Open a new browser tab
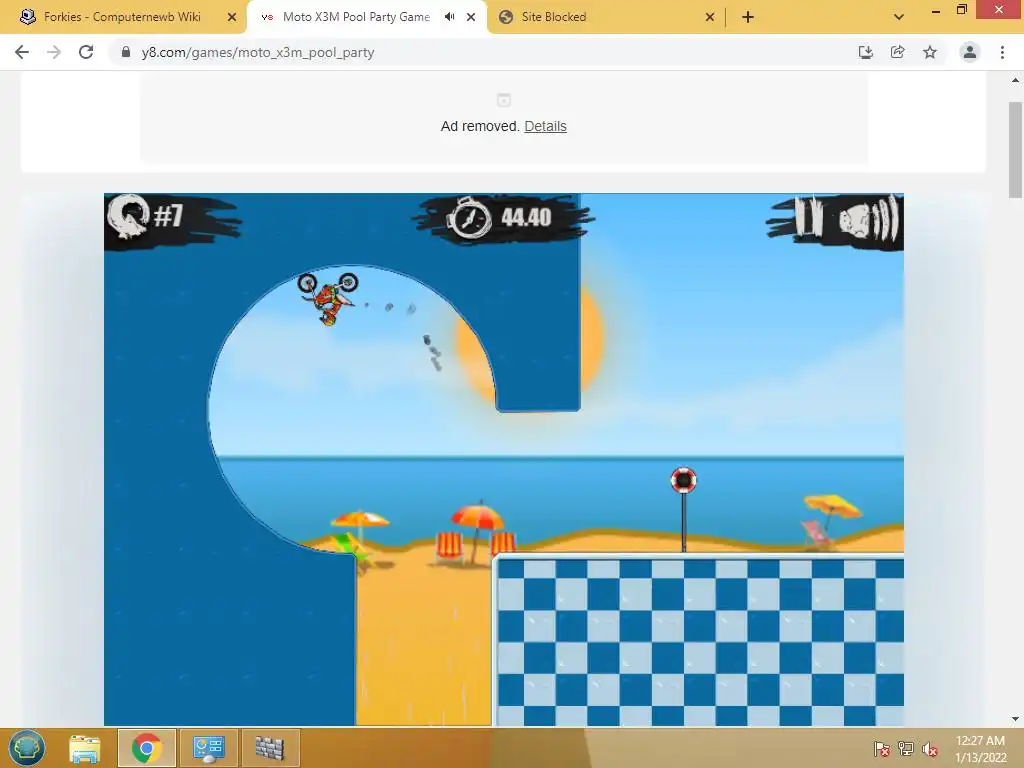 (x=748, y=17)
